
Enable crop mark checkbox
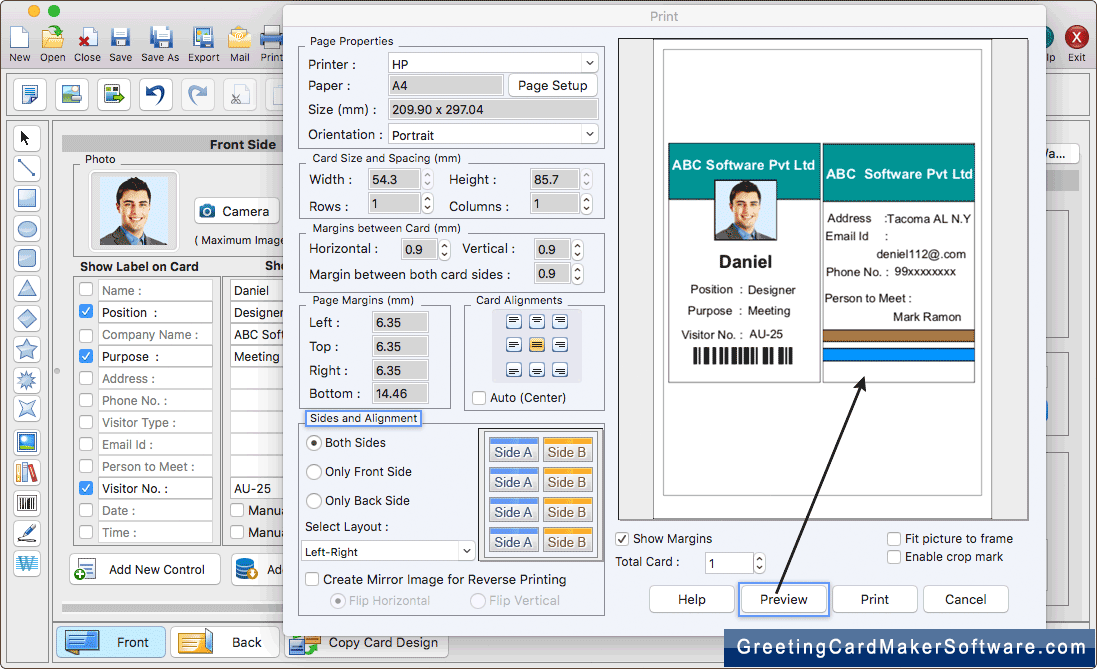(x=893, y=557)
